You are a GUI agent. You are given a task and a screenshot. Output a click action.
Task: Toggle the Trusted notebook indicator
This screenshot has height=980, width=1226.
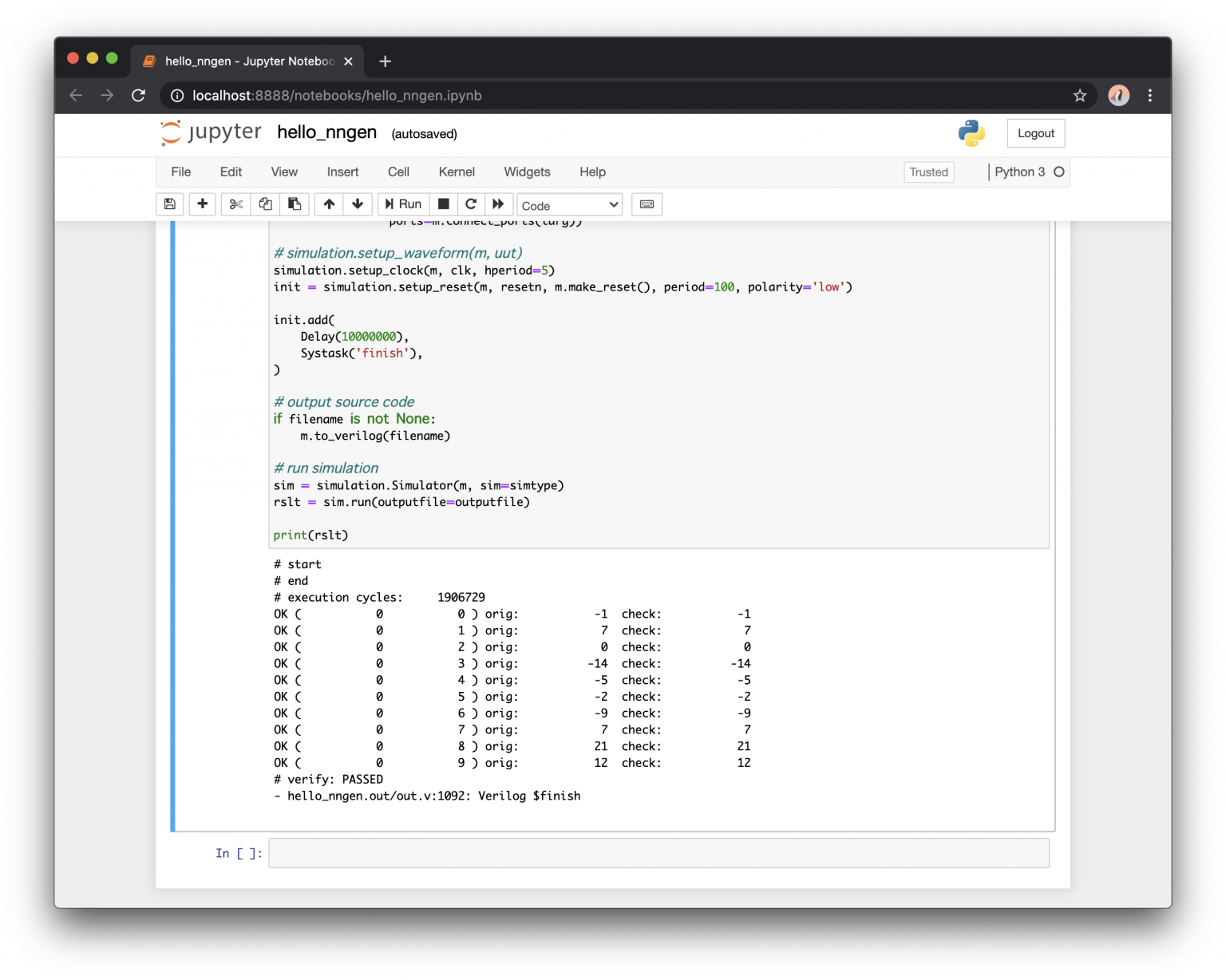pos(928,172)
